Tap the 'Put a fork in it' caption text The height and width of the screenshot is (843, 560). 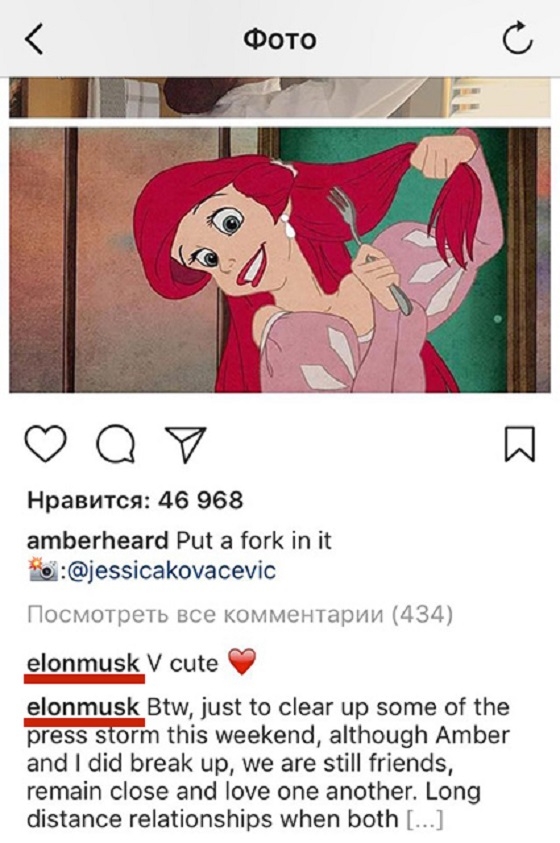point(254,540)
